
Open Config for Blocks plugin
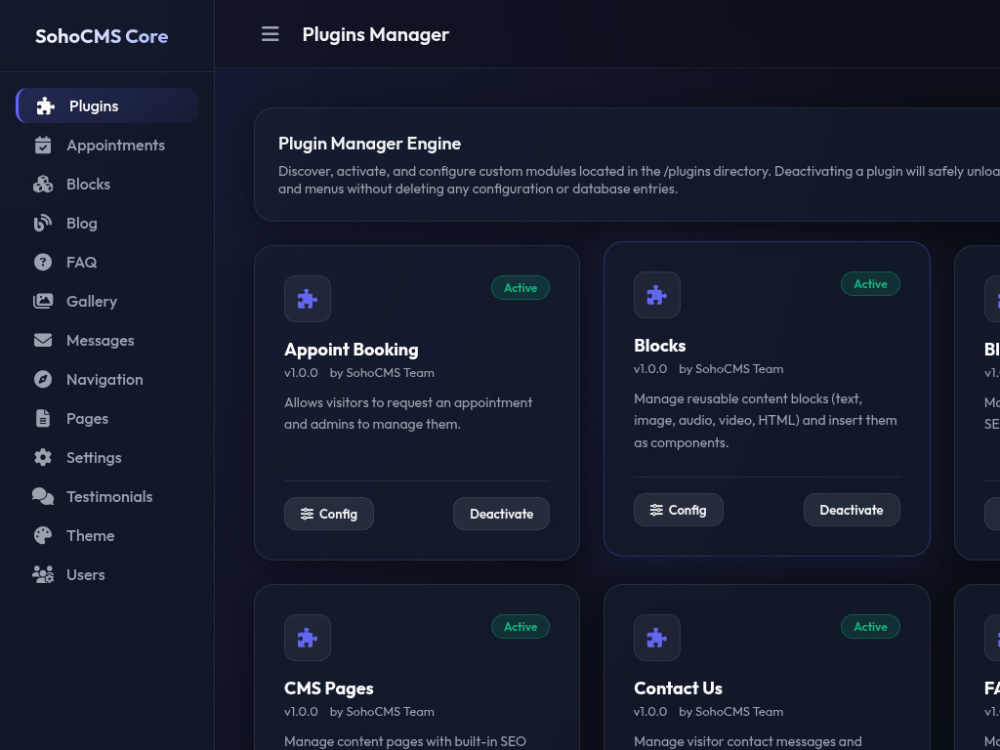679,510
